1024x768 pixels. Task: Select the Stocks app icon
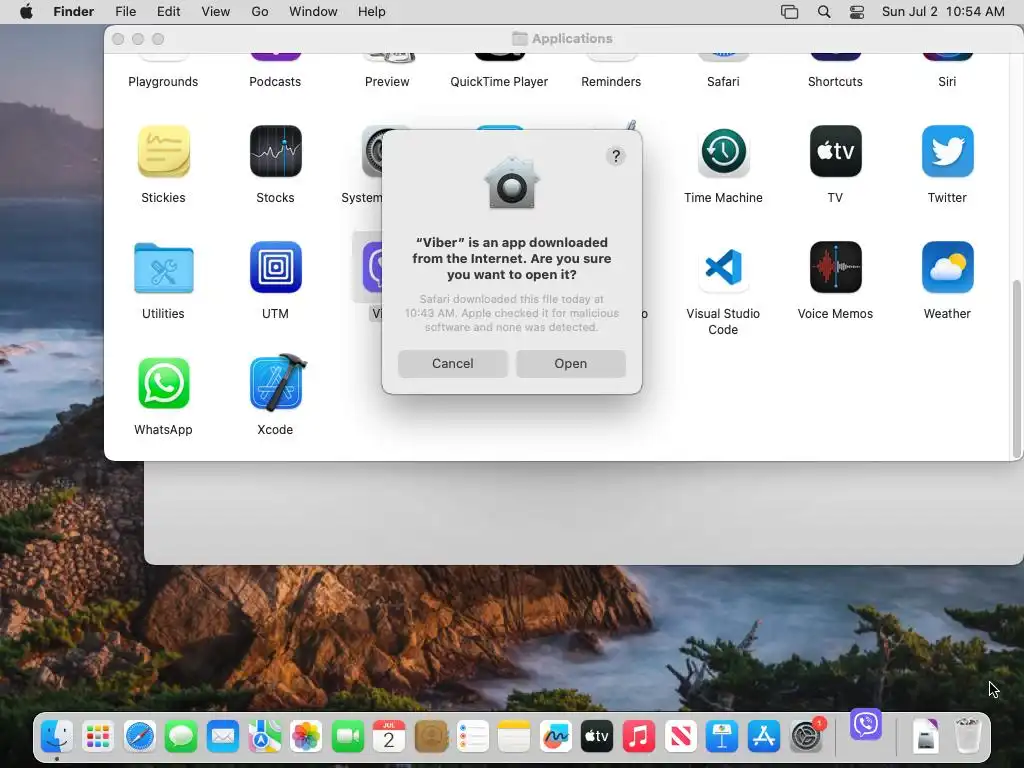pyautogui.click(x=276, y=152)
